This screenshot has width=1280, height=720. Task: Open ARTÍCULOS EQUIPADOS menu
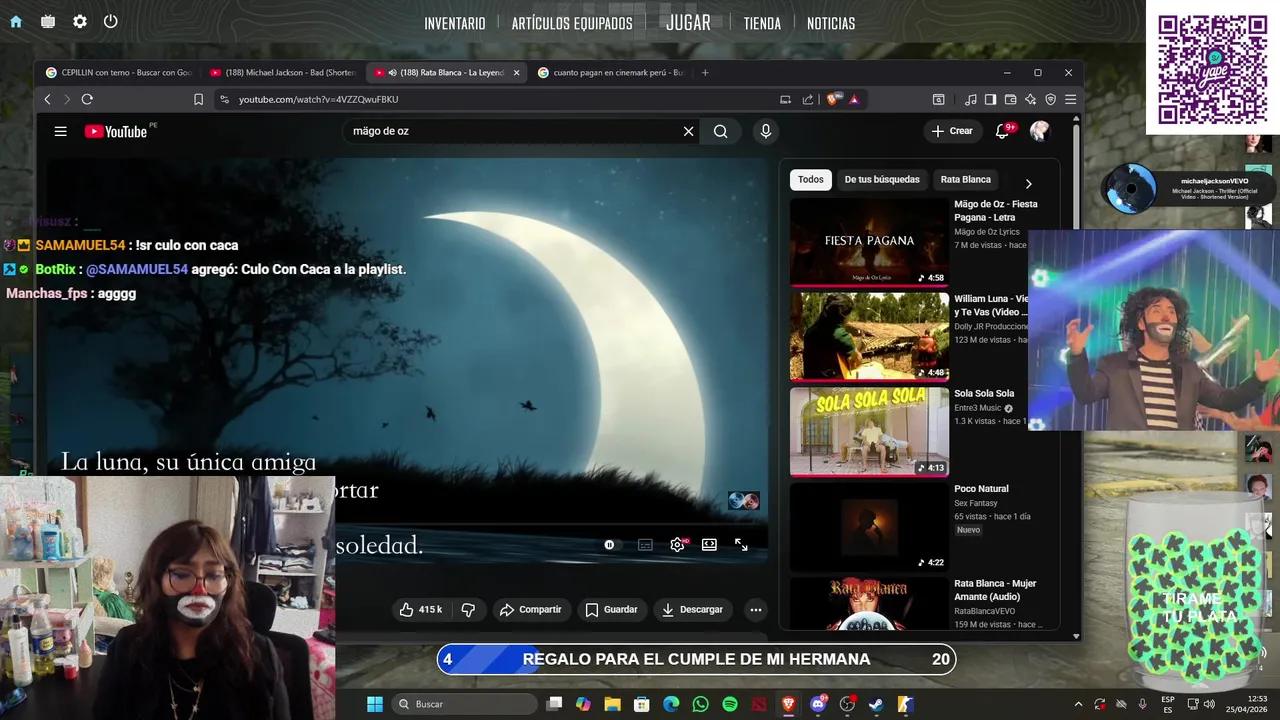click(x=572, y=23)
